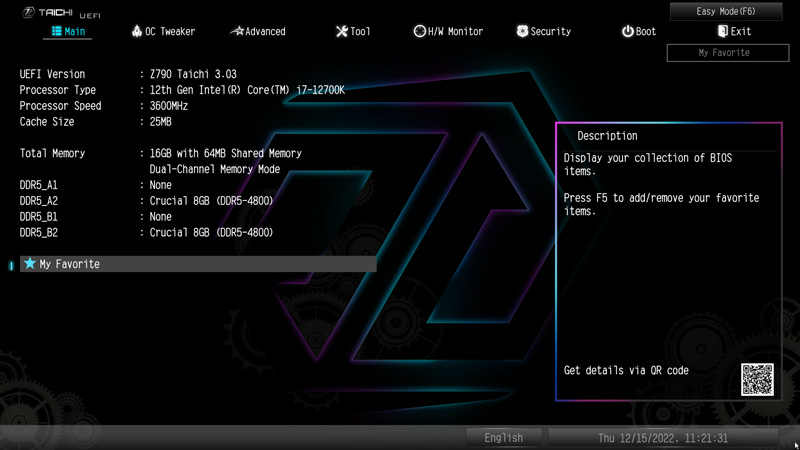Click the blue star beside My Favorite
The width and height of the screenshot is (800, 450).
30,263
